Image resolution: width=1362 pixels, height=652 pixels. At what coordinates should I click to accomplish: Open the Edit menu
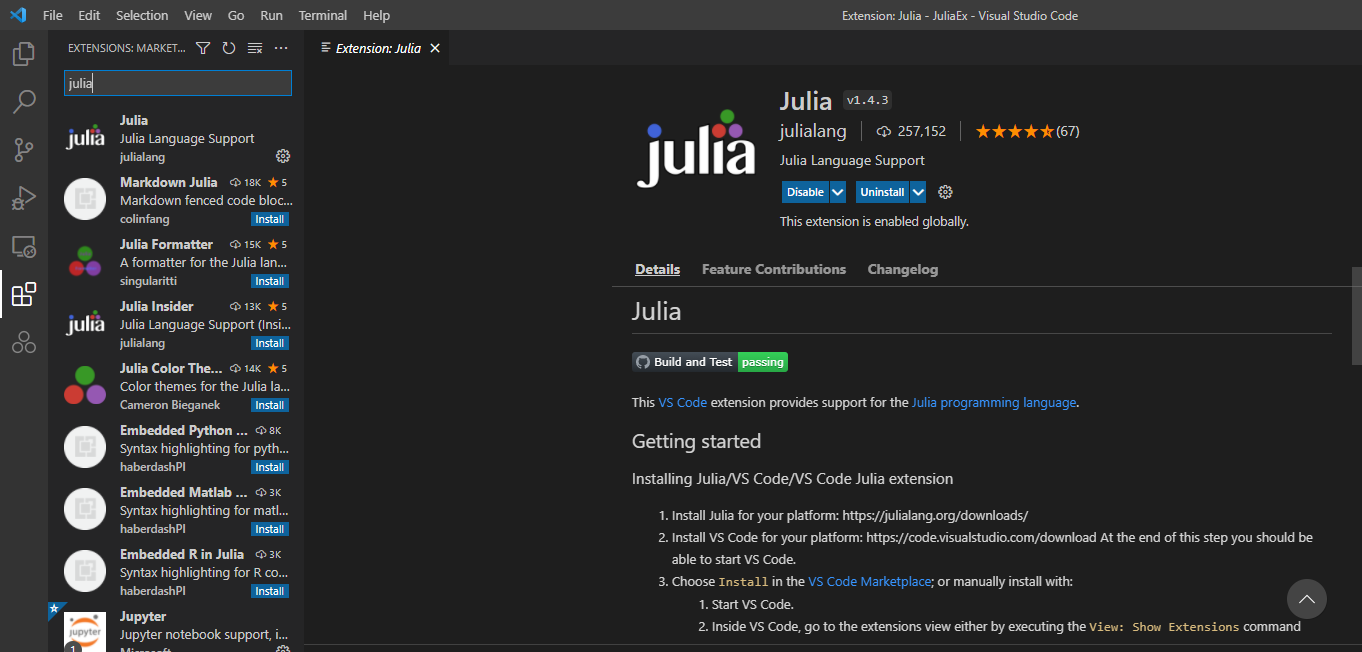89,15
